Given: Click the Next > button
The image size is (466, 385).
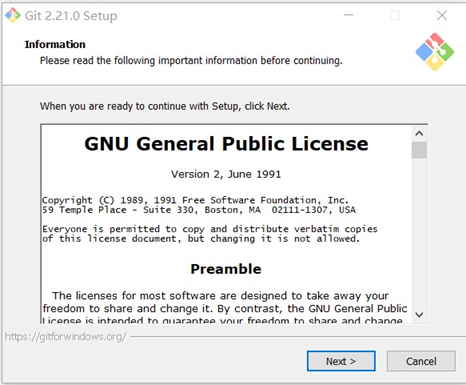Looking at the screenshot, I should coord(341,361).
